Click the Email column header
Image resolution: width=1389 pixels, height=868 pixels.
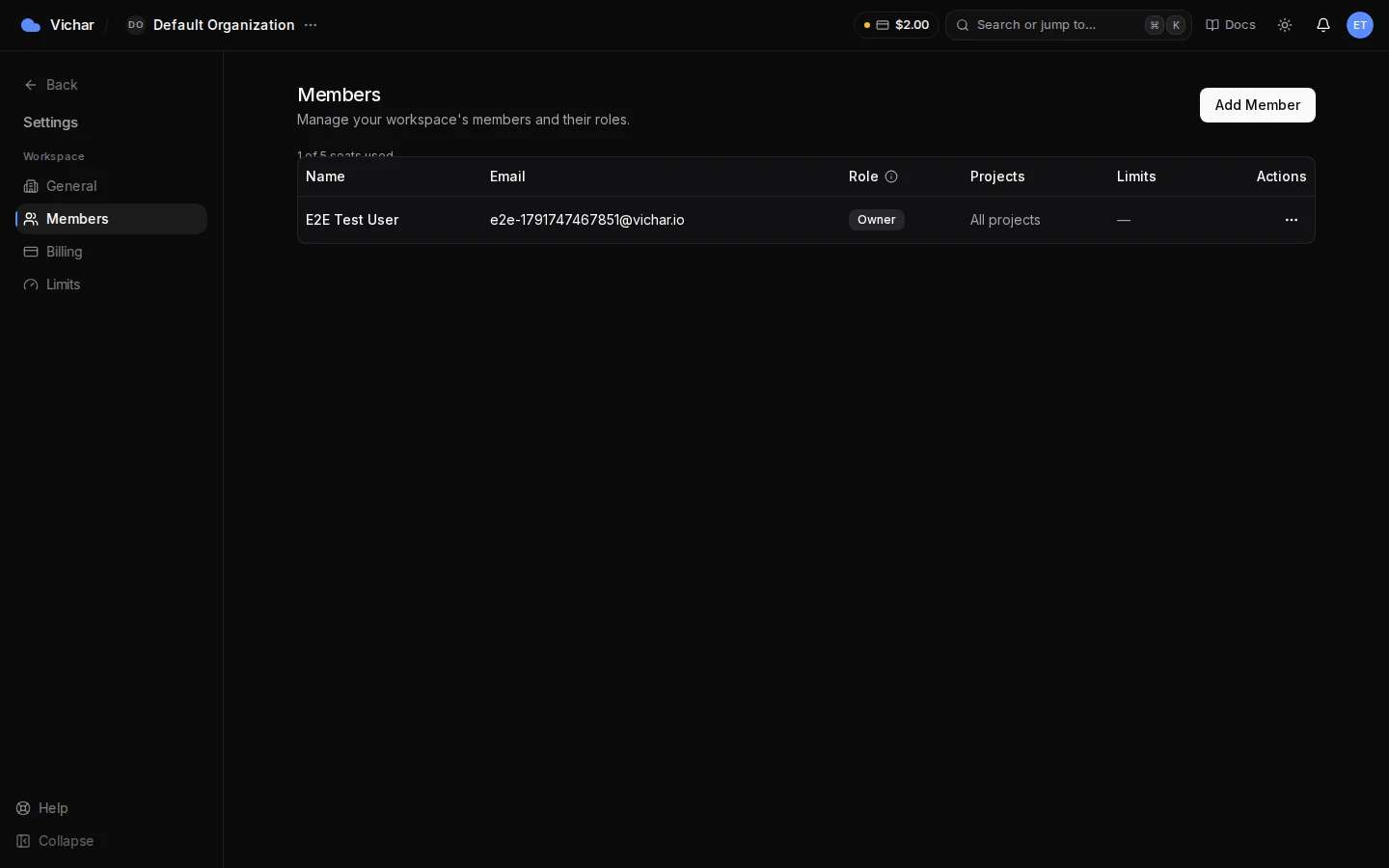point(507,176)
